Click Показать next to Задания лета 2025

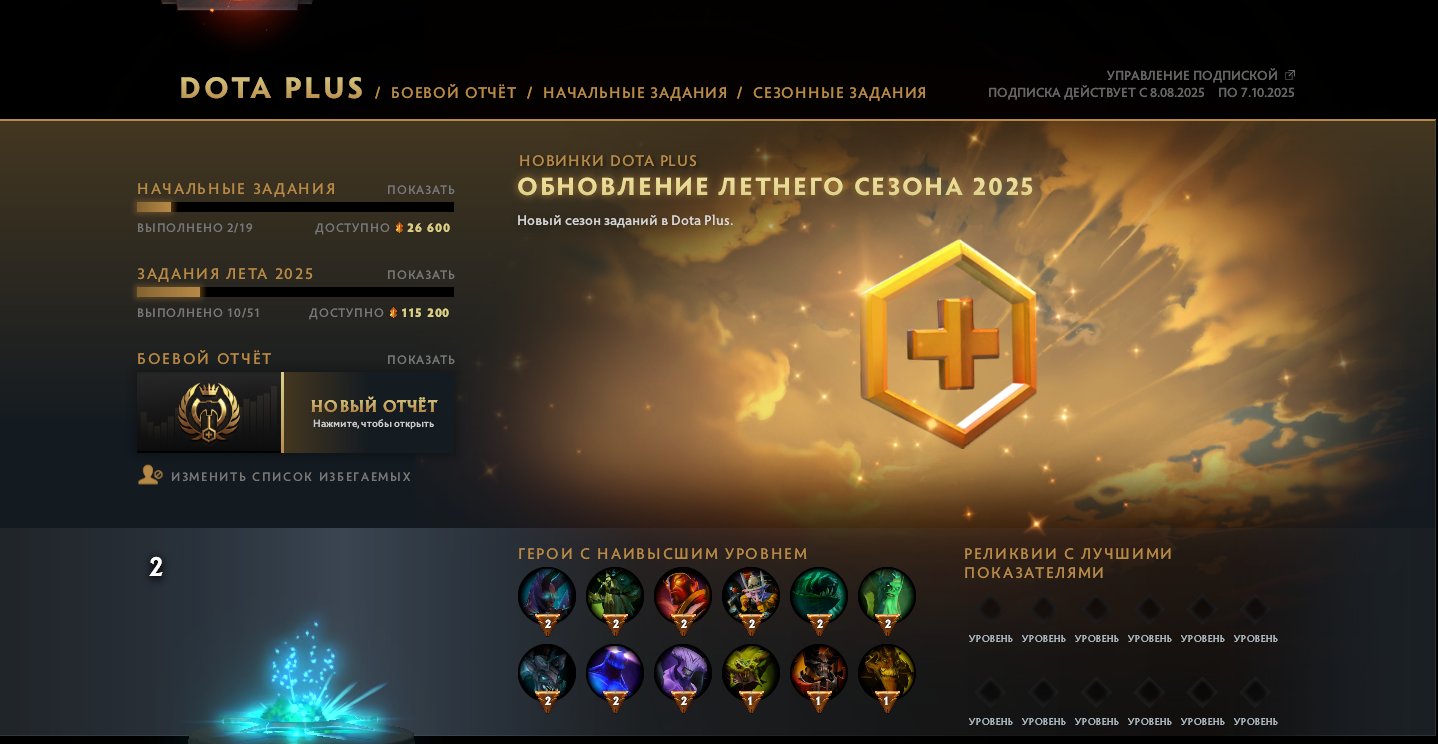[421, 275]
